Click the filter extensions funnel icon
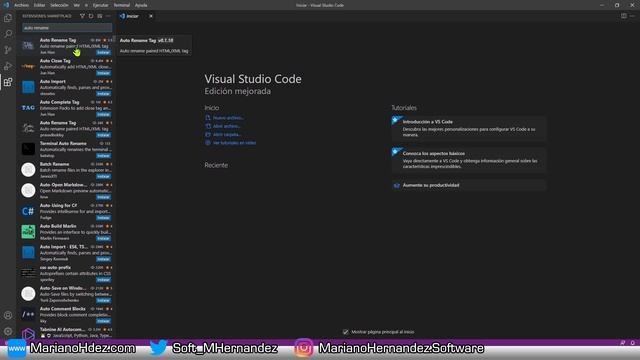This screenshot has height=360, width=640. [x=82, y=16]
